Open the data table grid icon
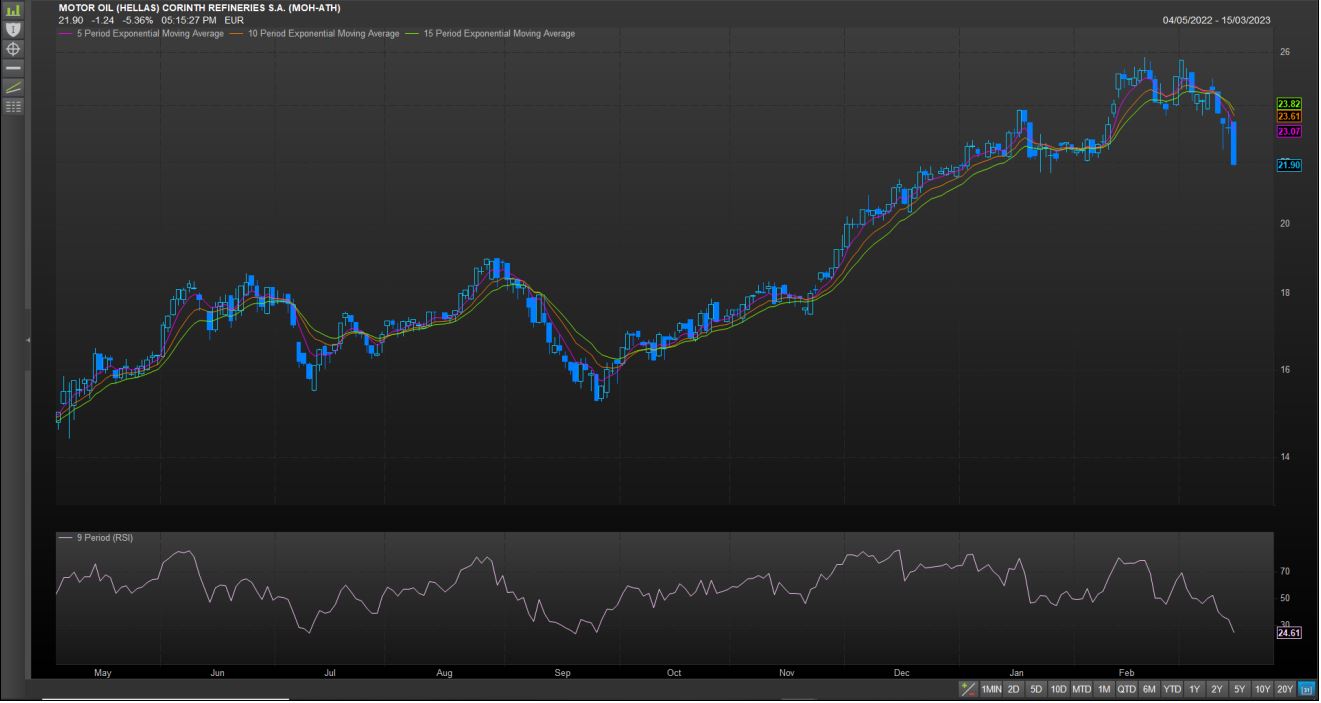The image size is (1321, 703). [x=13, y=106]
